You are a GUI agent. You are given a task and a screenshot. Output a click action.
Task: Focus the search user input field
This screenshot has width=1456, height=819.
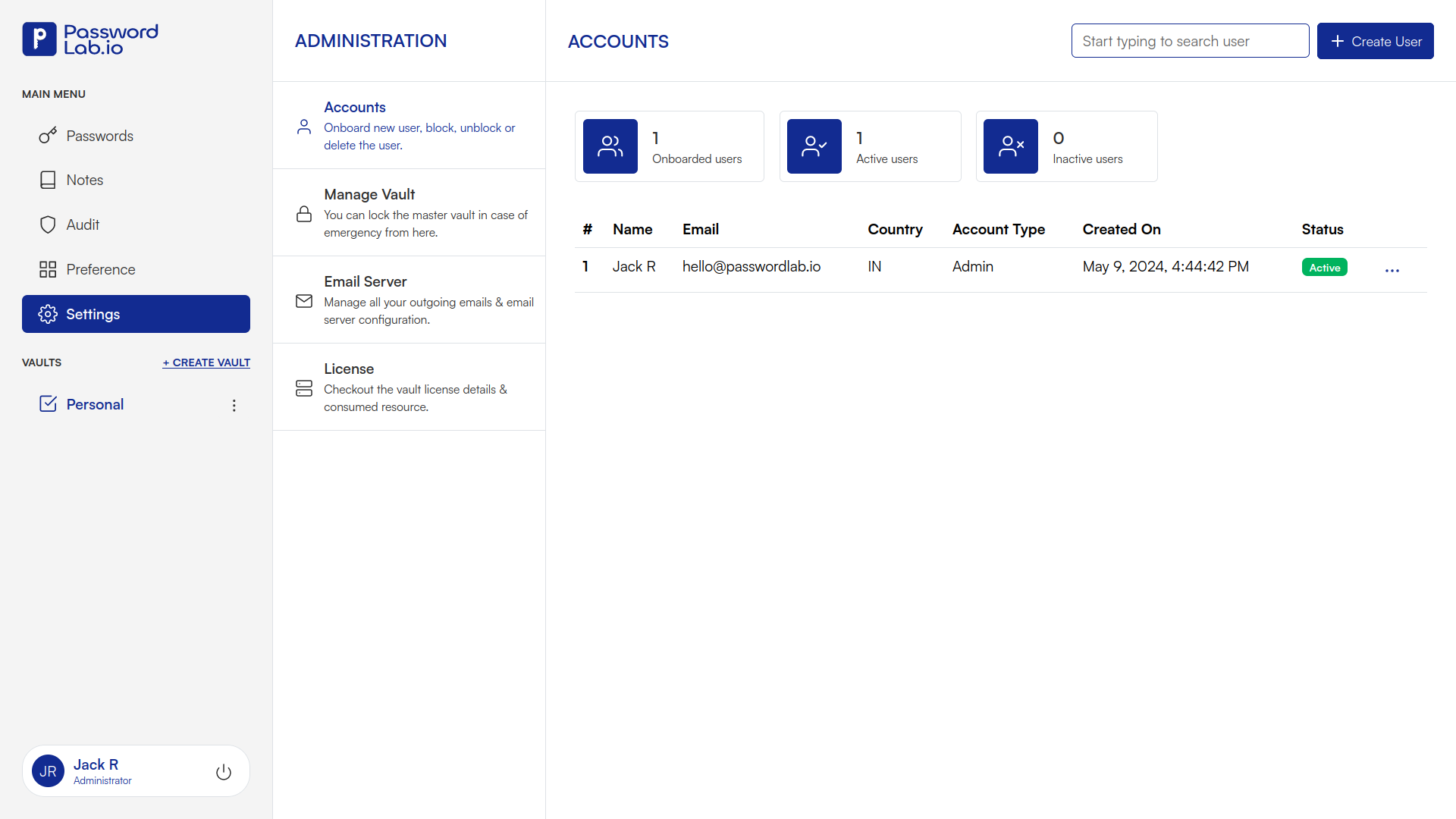tap(1190, 41)
